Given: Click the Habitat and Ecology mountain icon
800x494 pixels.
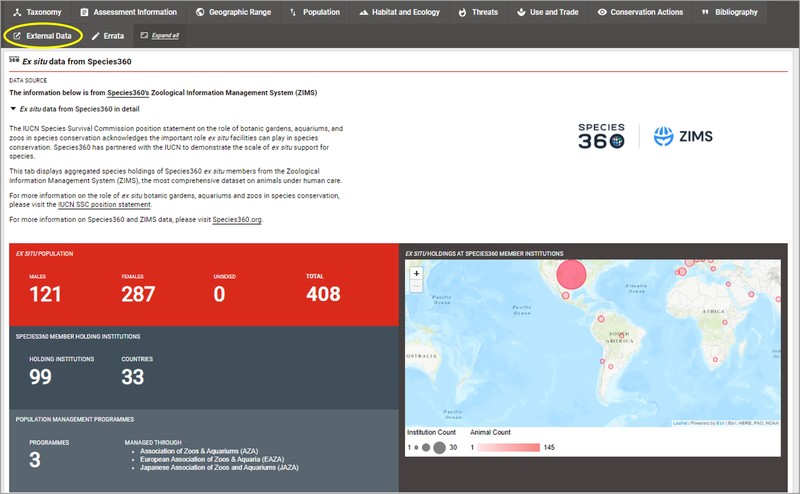Looking at the screenshot, I should 363,12.
